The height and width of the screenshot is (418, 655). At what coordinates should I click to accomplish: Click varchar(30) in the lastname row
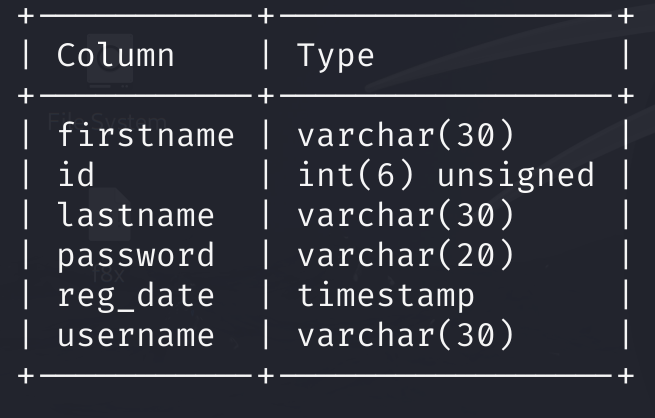pos(405,215)
